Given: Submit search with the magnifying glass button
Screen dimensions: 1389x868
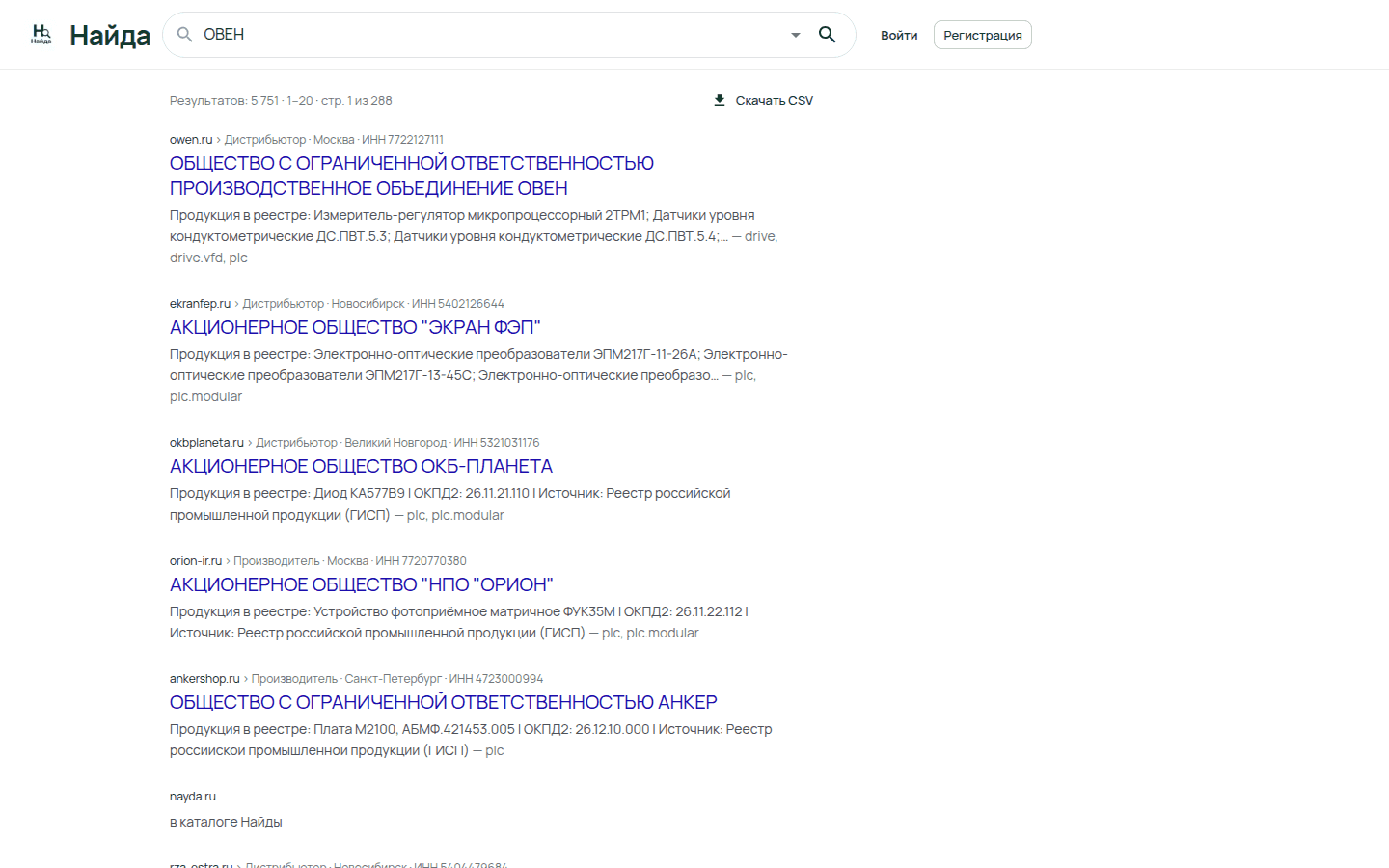Looking at the screenshot, I should (x=827, y=35).
